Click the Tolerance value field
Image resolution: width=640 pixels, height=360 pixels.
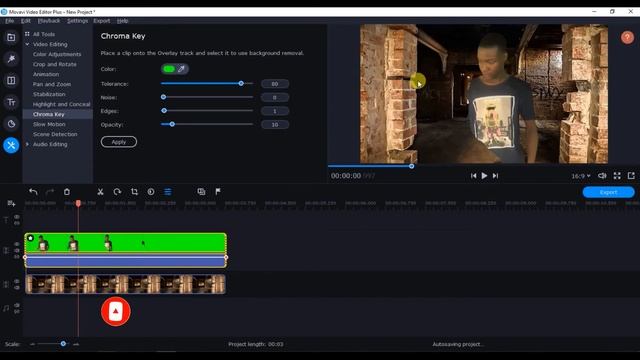275,84
